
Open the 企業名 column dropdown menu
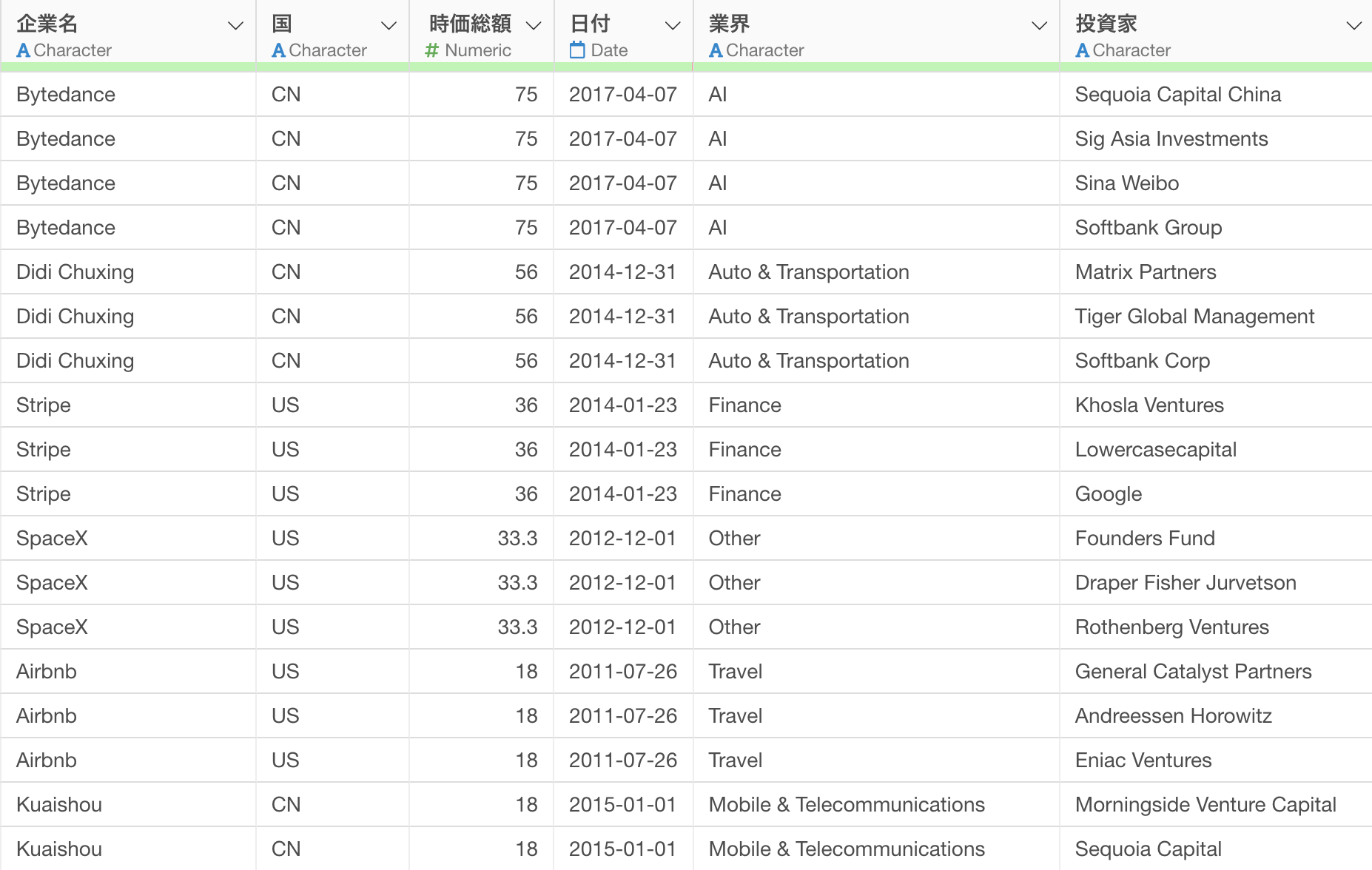(235, 26)
